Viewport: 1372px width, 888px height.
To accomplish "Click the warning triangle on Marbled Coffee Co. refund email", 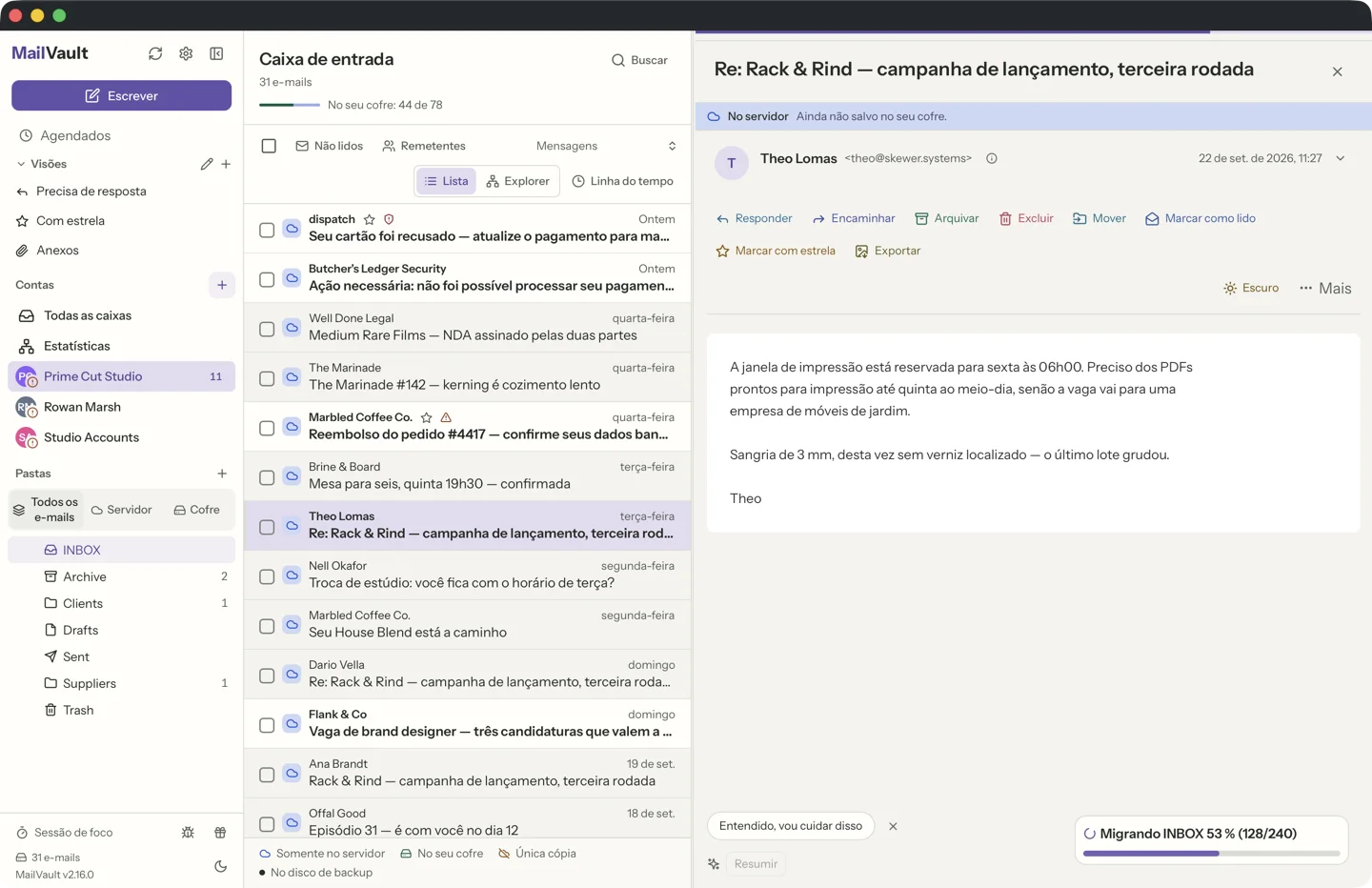I will pyautogui.click(x=446, y=417).
